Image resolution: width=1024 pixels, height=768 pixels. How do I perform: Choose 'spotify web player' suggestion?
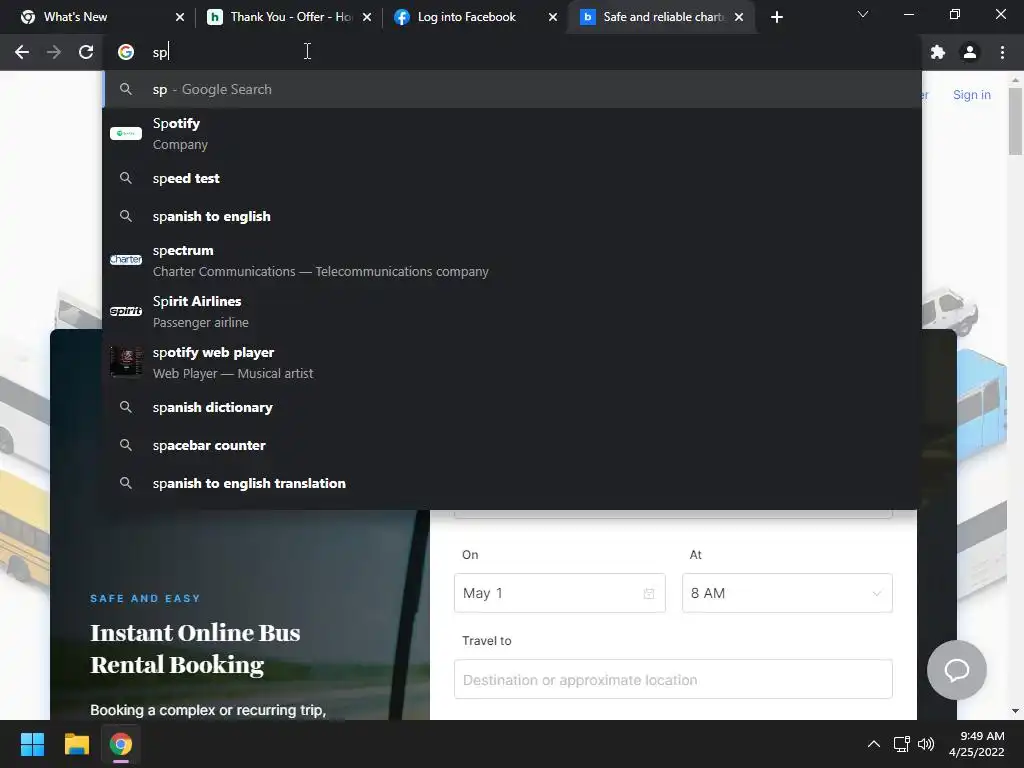(x=512, y=362)
